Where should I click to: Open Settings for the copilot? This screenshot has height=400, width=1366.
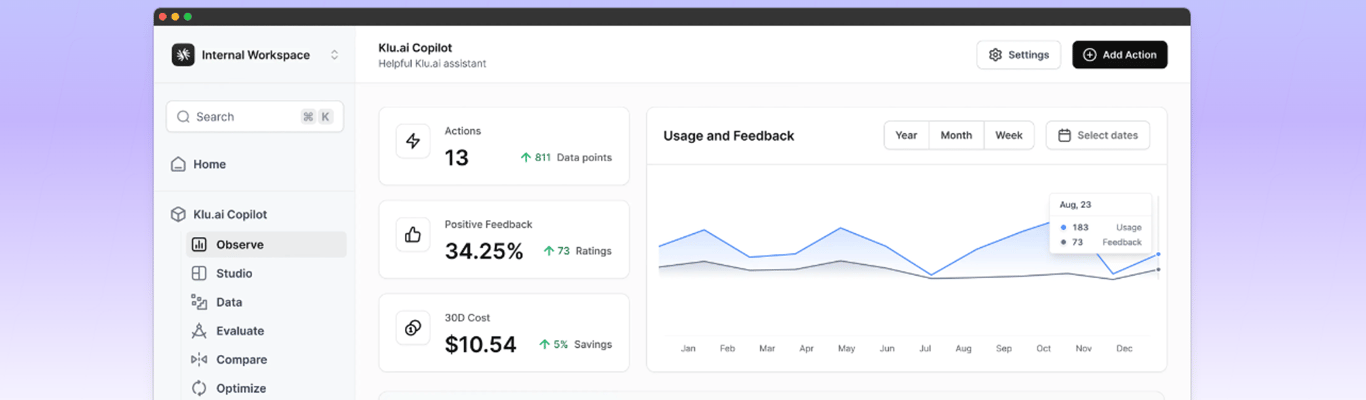point(1018,55)
